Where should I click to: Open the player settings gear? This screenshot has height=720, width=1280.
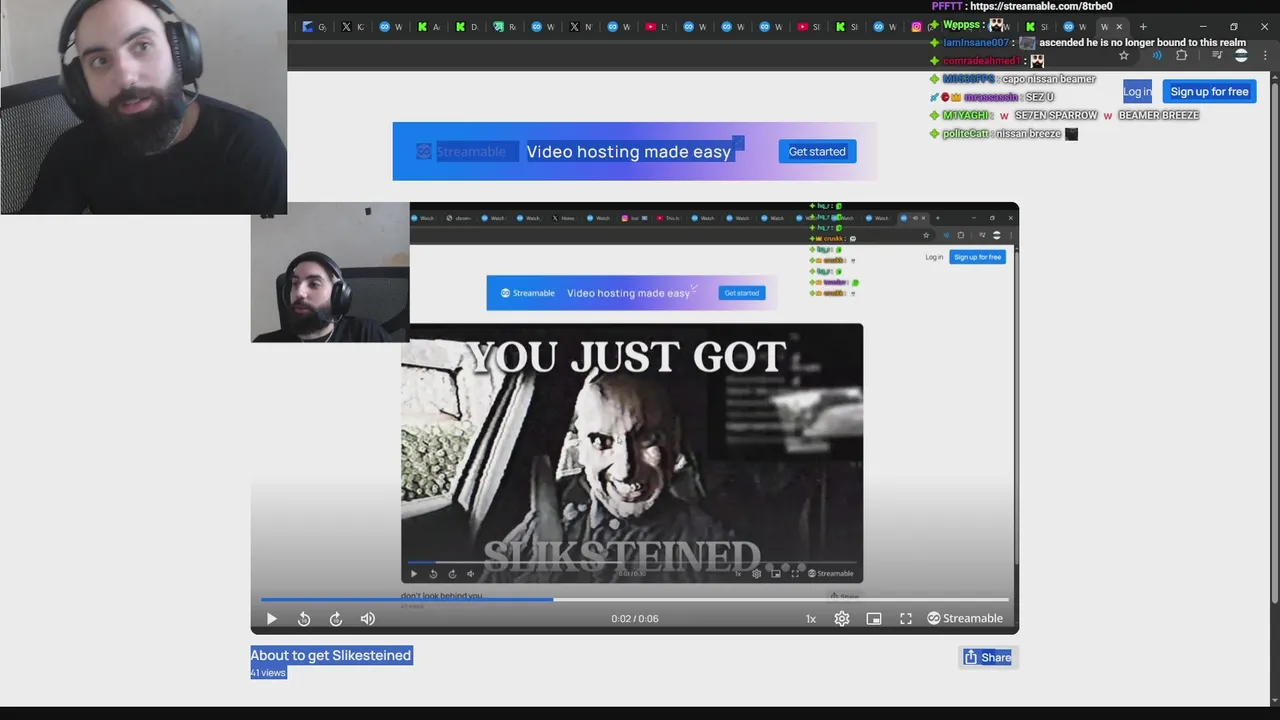coord(842,619)
